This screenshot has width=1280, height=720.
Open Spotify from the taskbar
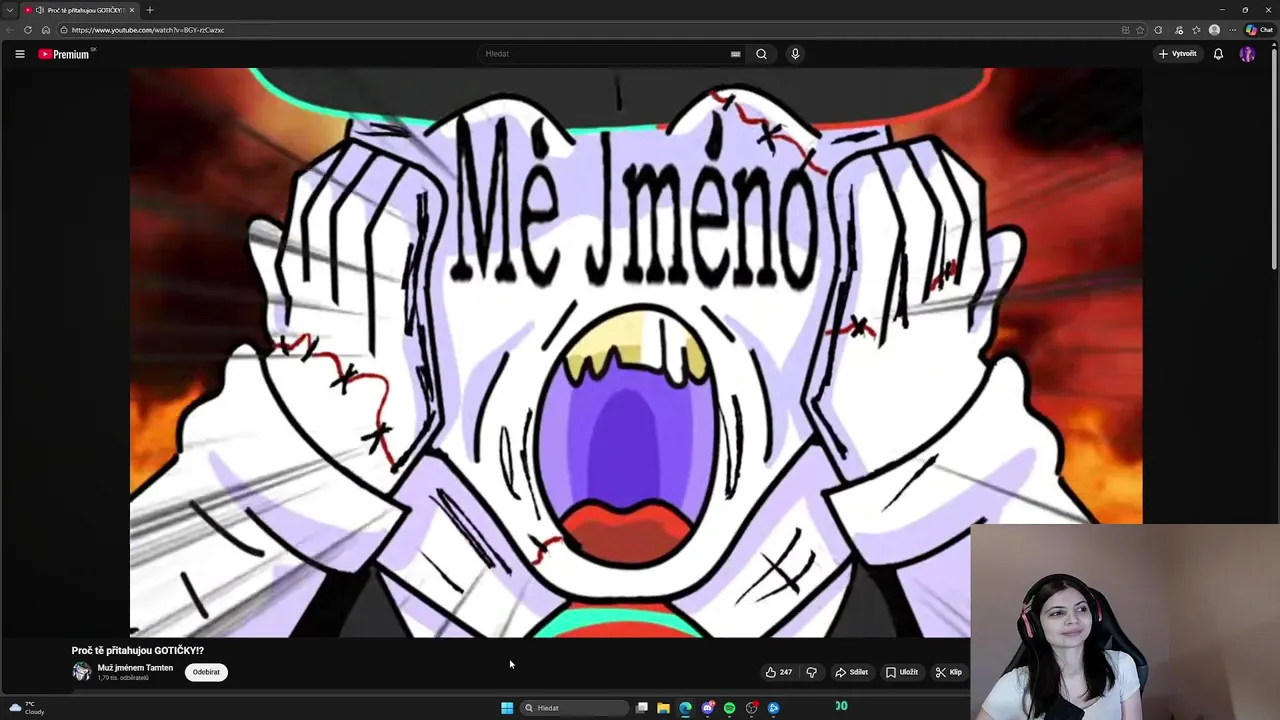[730, 708]
